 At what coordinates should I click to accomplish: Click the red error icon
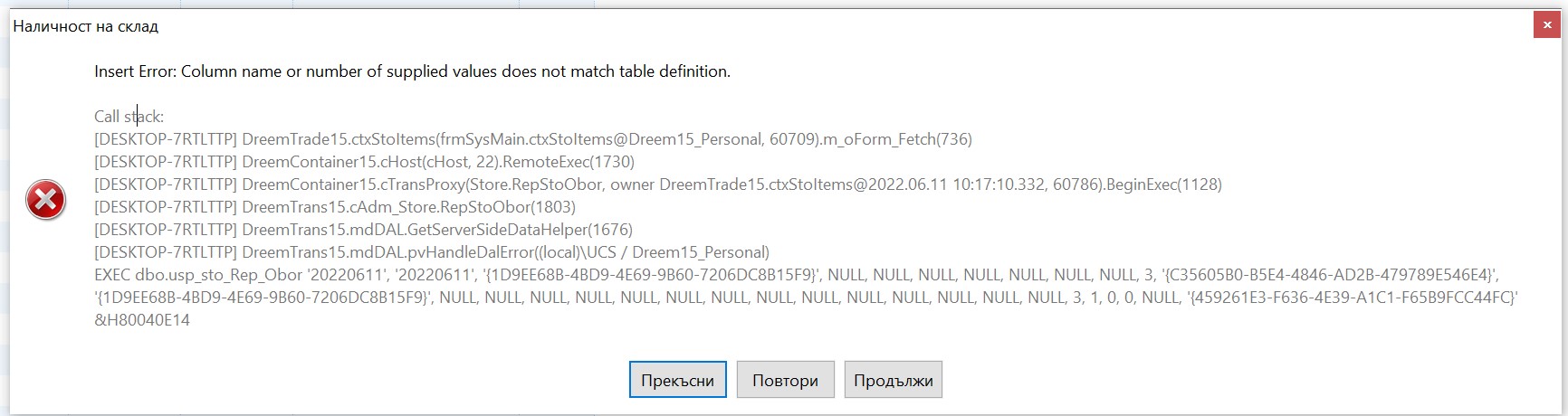[45, 200]
